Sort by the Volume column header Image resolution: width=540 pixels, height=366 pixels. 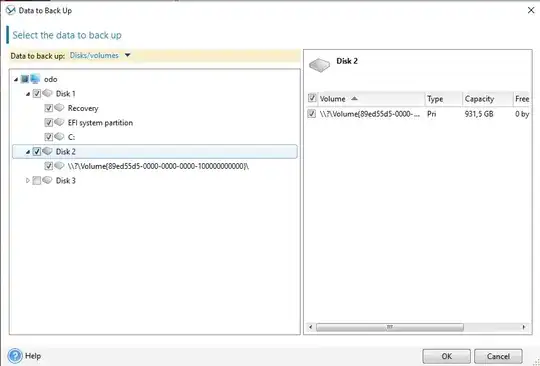[x=371, y=99]
